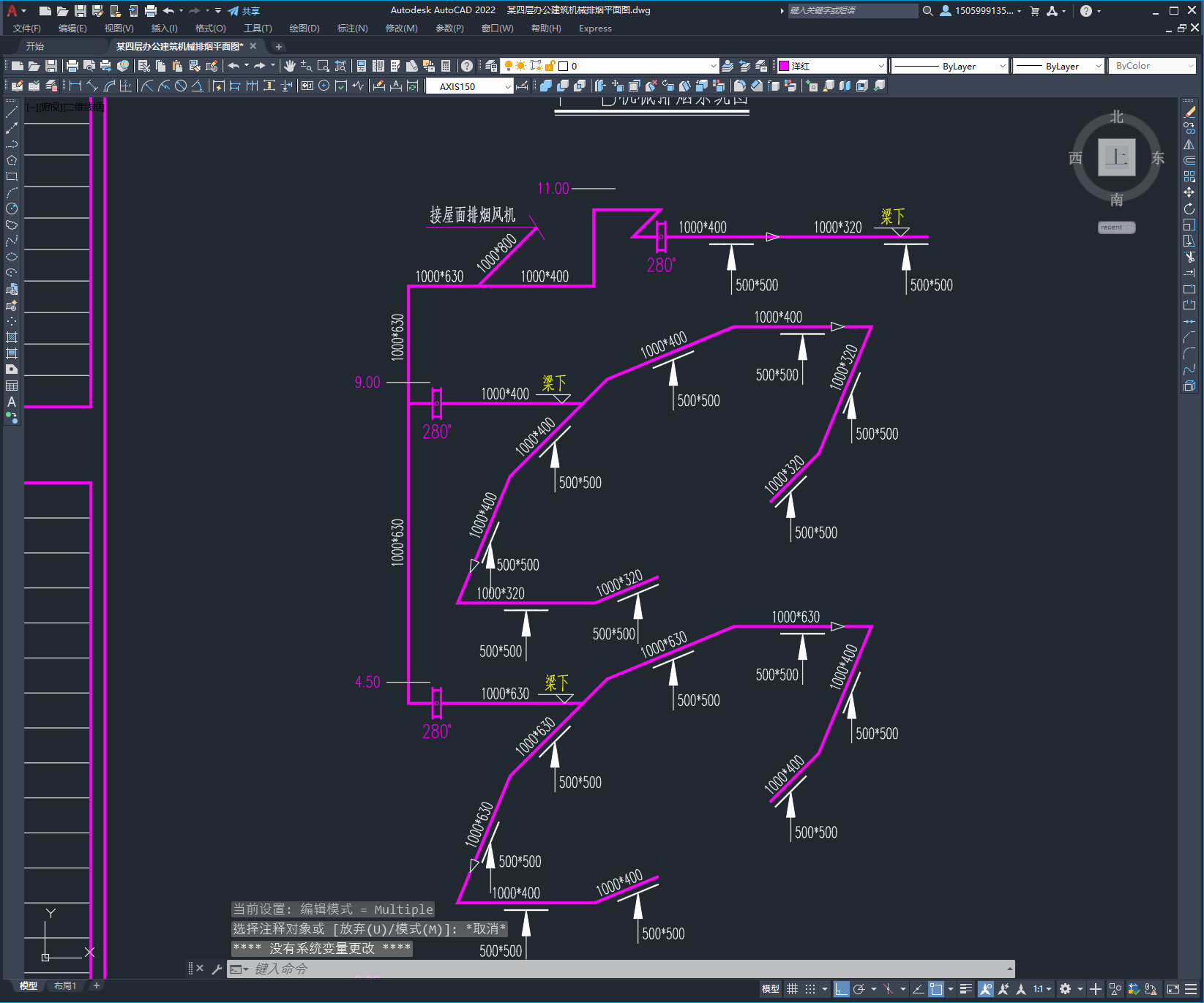Click the shopping cart Autodesk App Store icon
The height and width of the screenshot is (1003, 1204).
[1035, 11]
